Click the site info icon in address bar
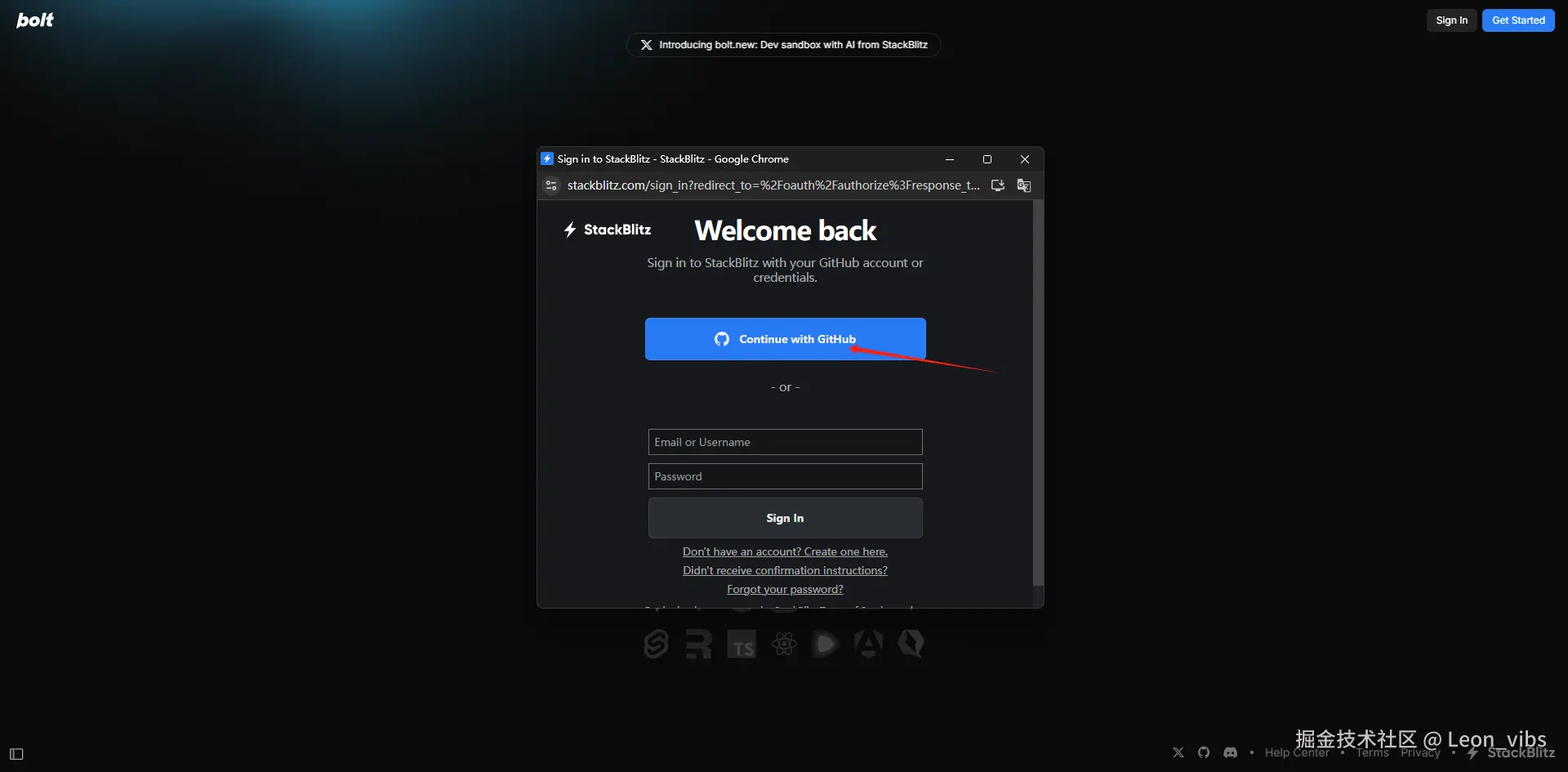1568x772 pixels. [x=551, y=185]
